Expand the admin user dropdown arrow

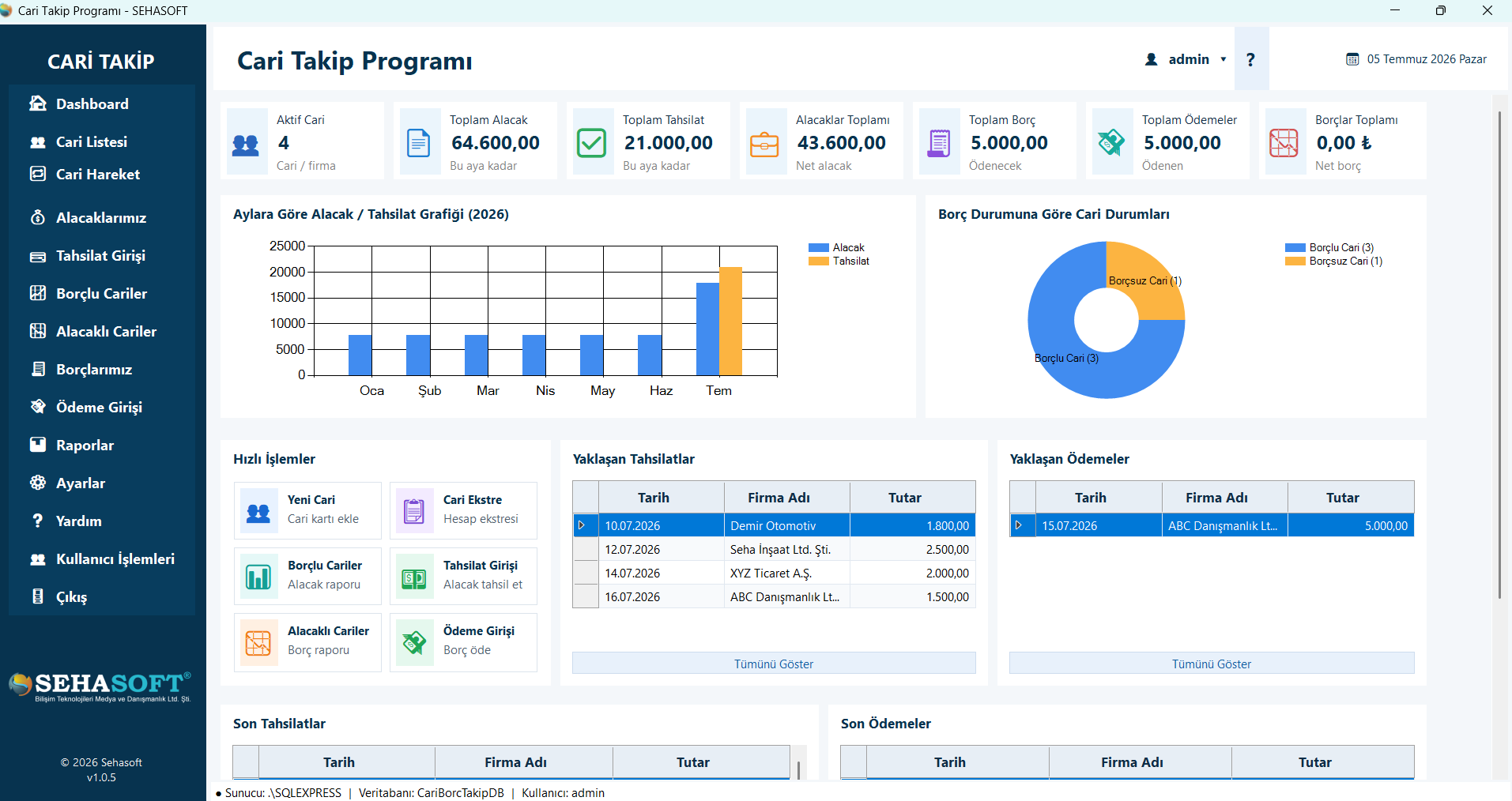click(1224, 59)
